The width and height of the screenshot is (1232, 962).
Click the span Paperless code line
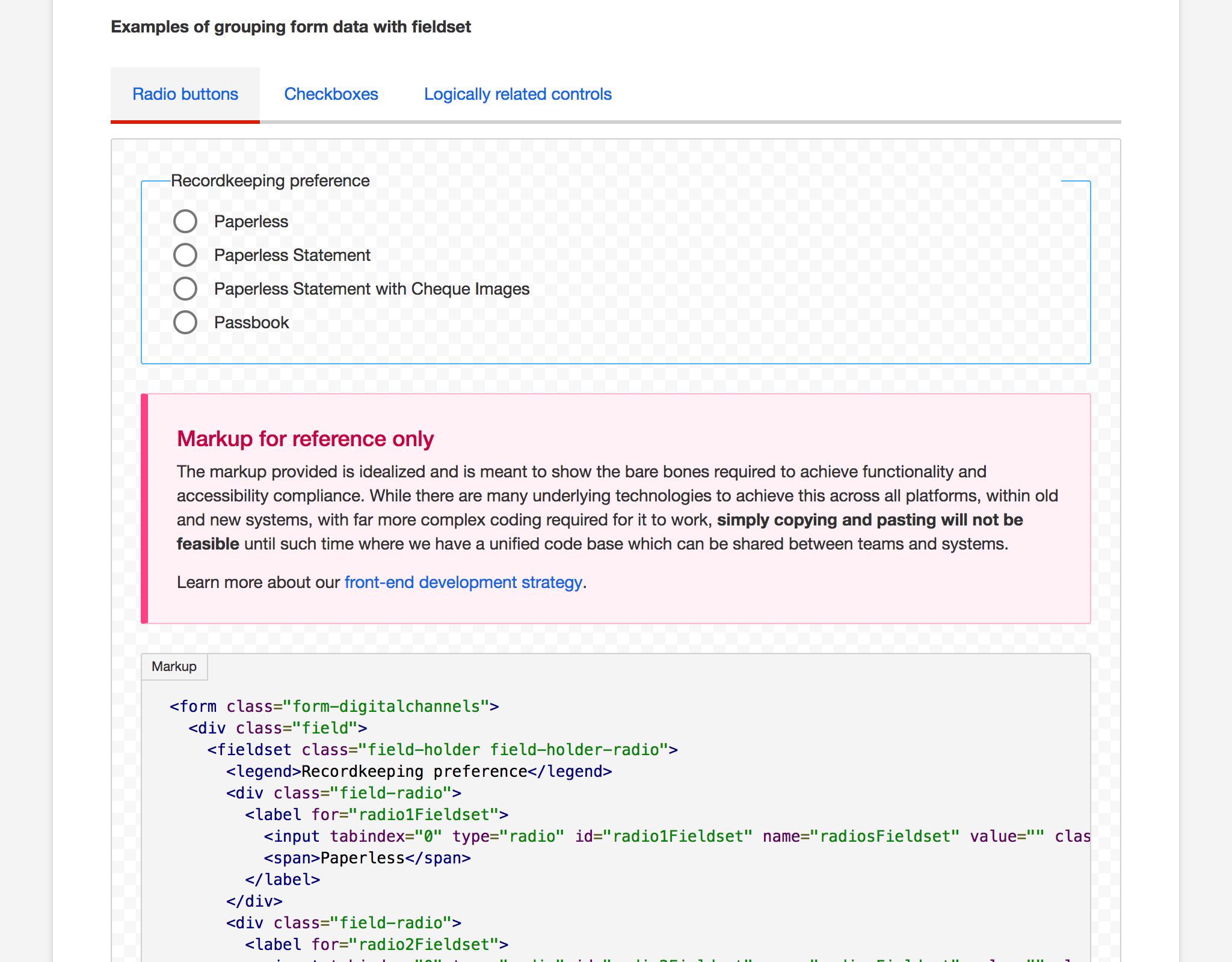[367, 858]
